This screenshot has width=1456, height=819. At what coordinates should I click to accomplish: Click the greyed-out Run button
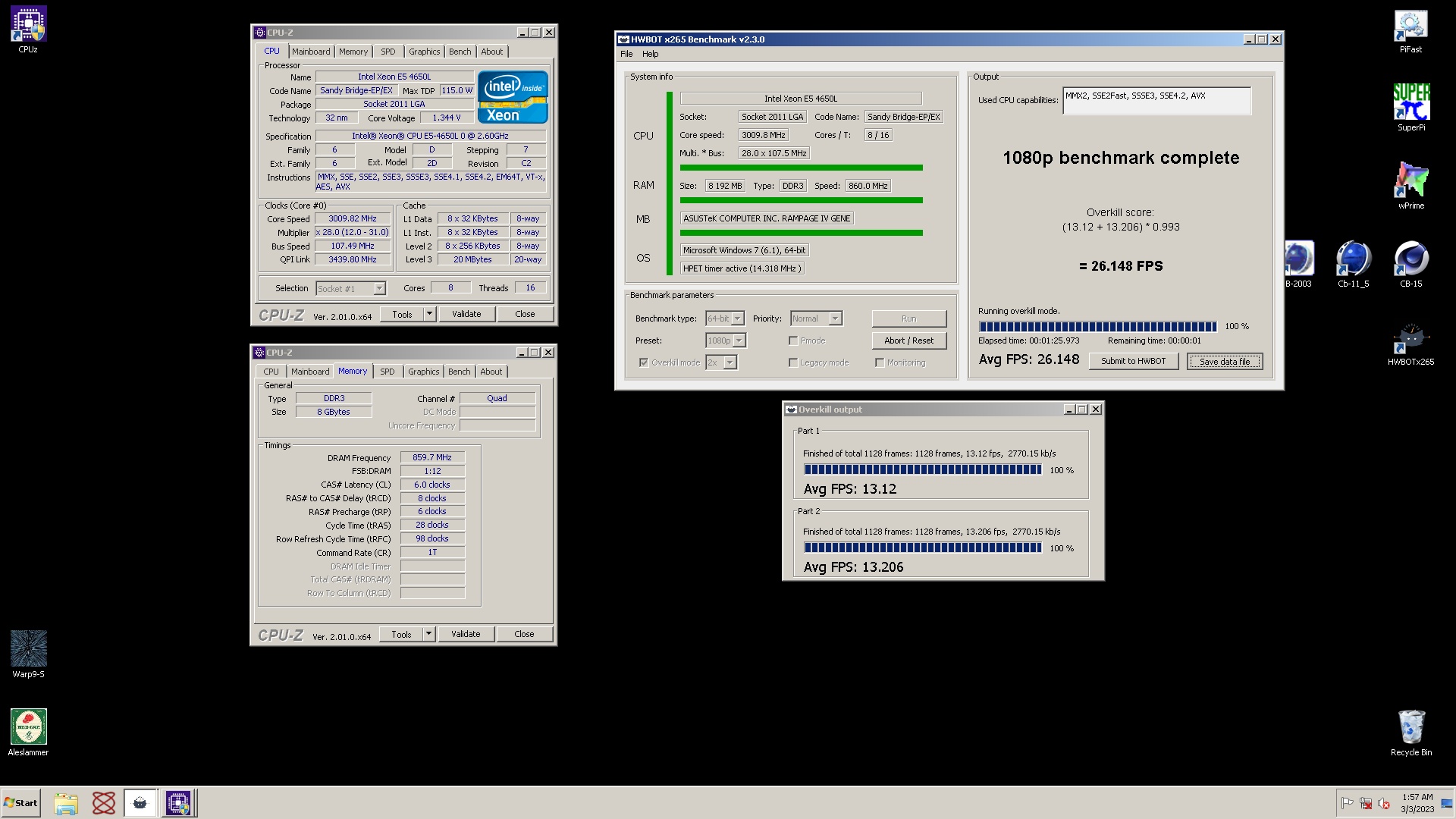(909, 318)
